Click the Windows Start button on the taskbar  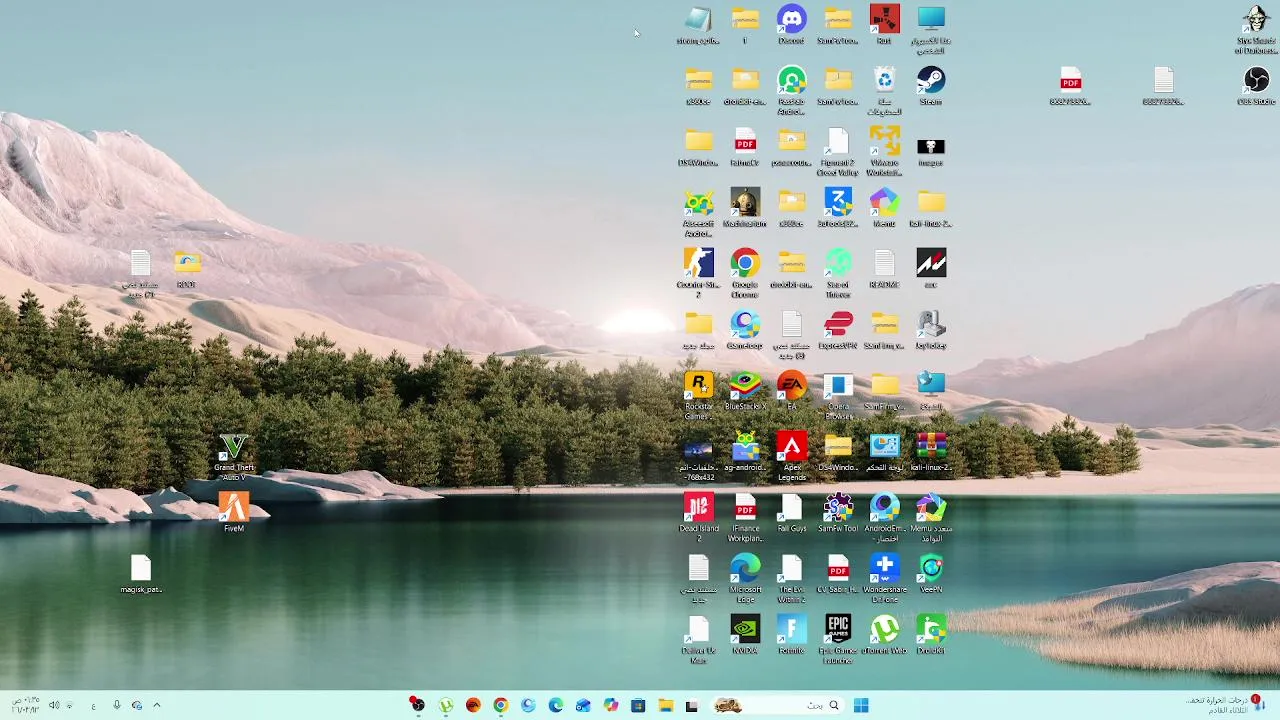pos(861,705)
